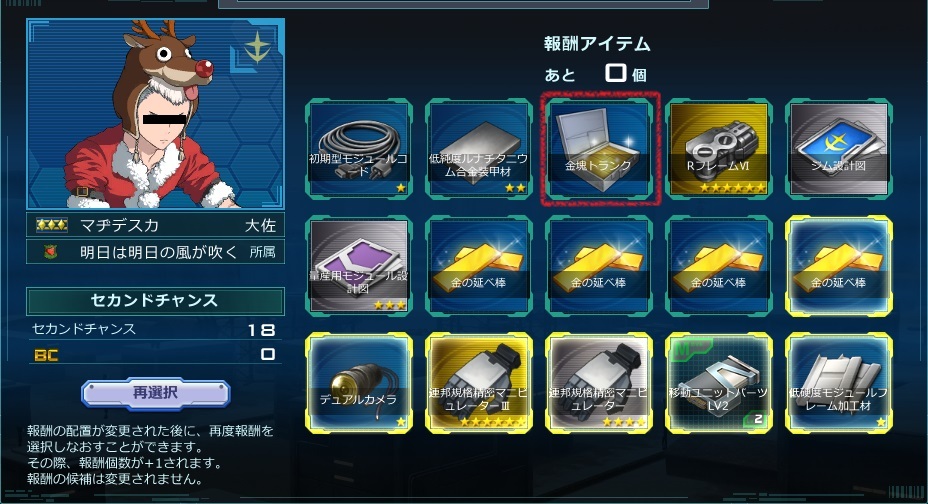Select the RフレームVI gold reward
Screen dimensions: 928x504
tap(718, 148)
